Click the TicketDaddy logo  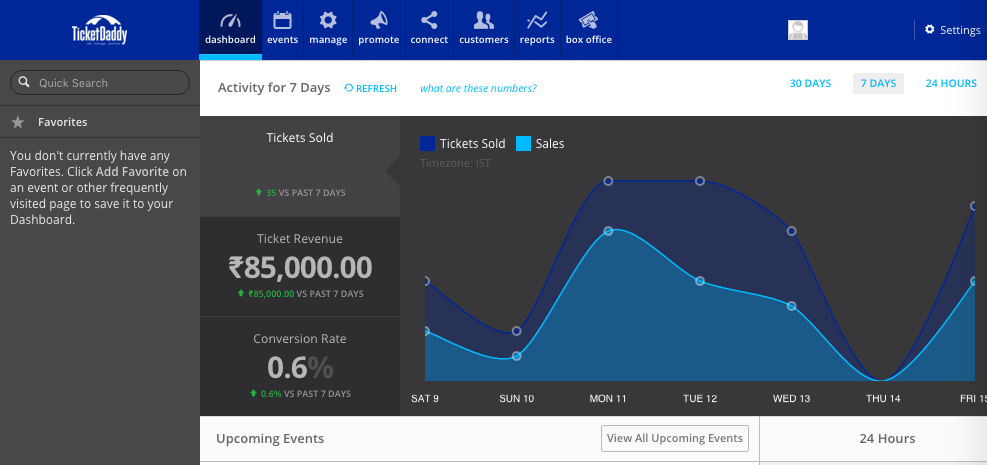point(99,30)
